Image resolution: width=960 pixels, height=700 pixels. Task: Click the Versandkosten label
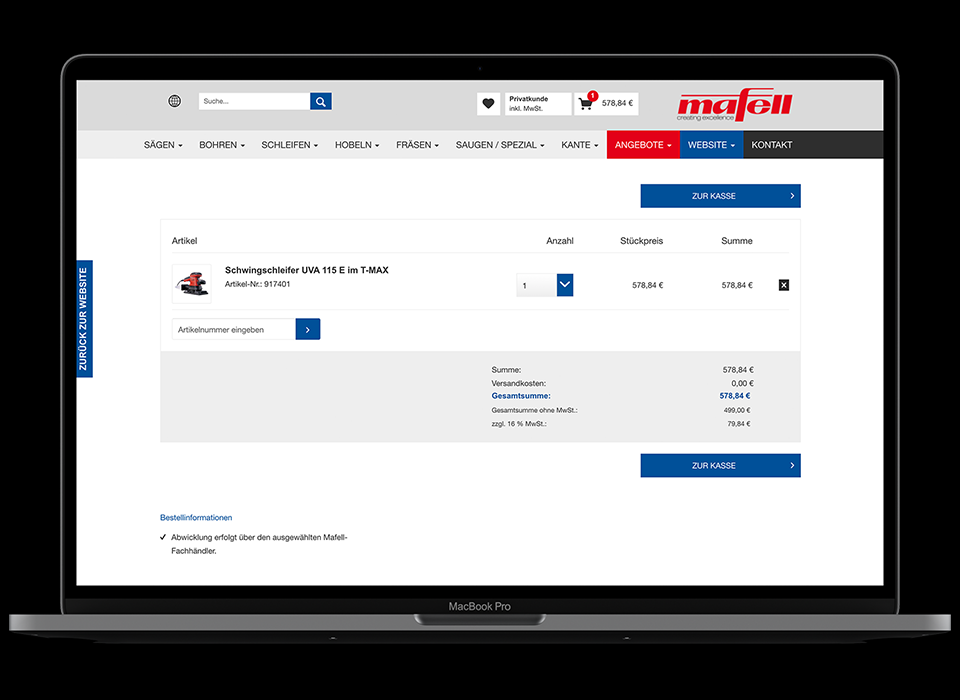click(519, 383)
